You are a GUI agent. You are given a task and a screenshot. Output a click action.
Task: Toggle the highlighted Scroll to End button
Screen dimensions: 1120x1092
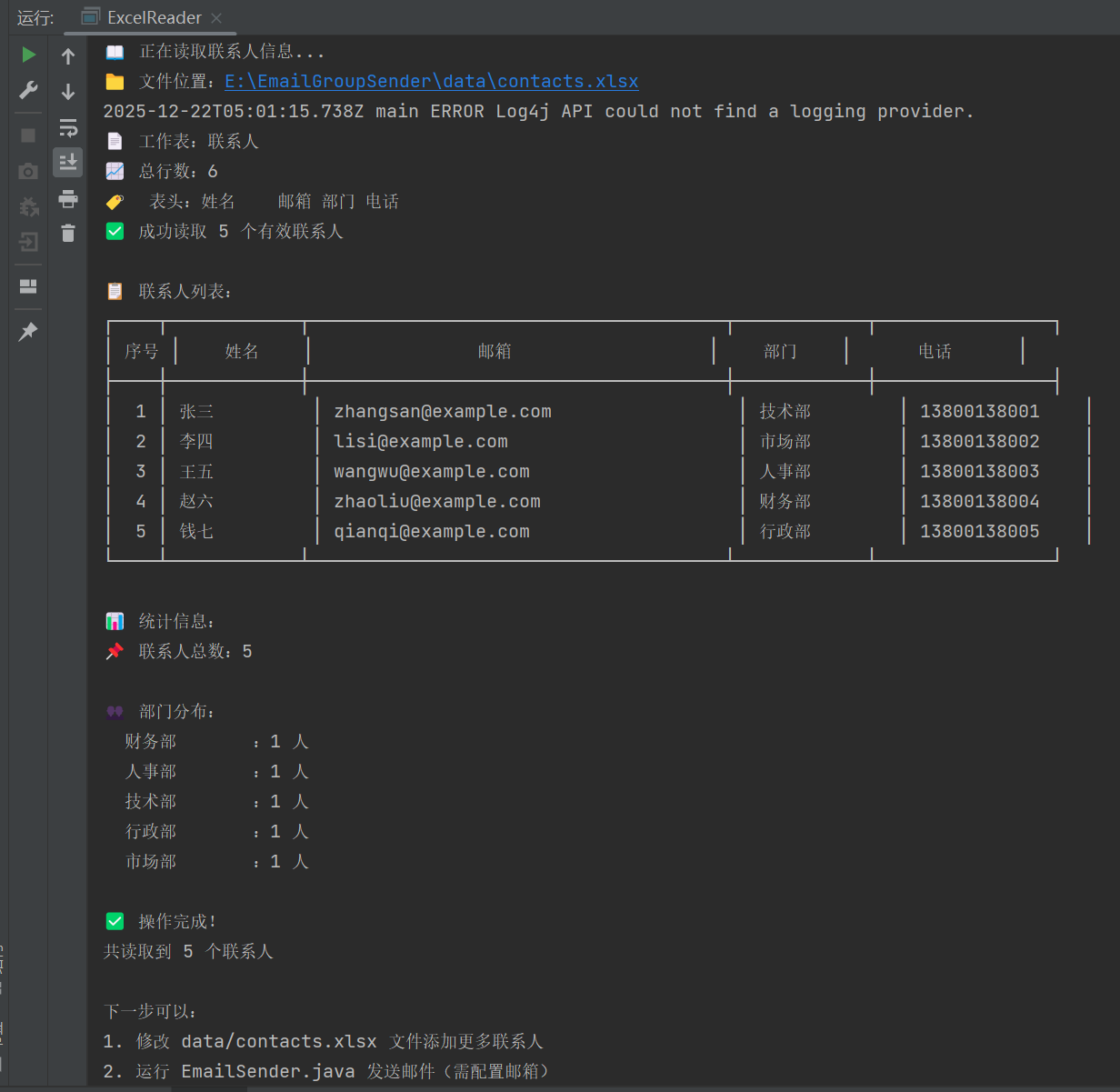click(68, 163)
